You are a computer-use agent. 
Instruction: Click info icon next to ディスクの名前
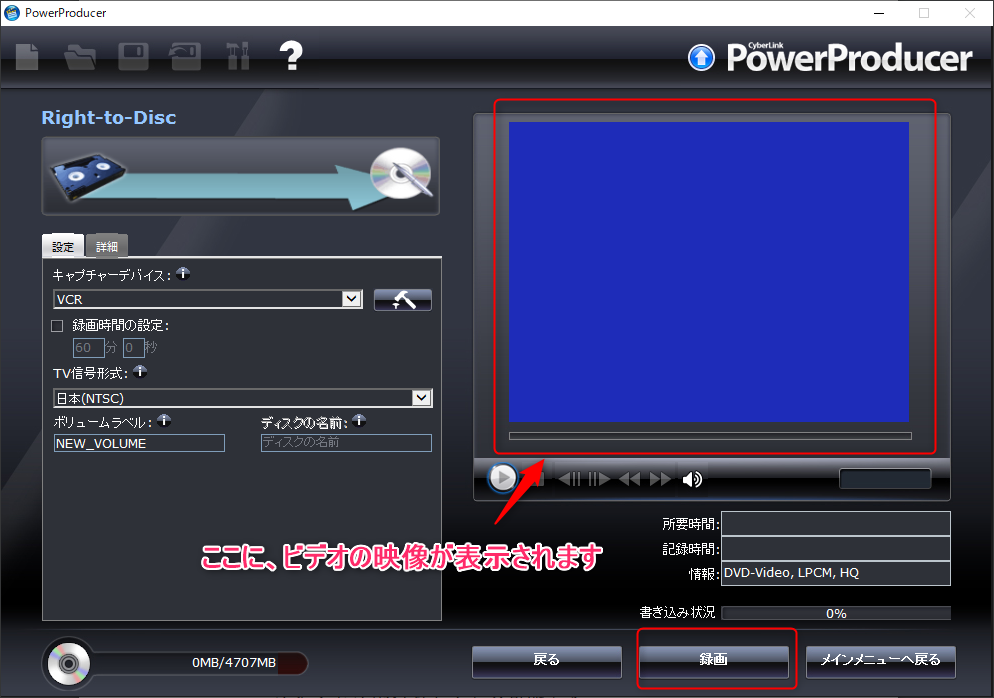click(359, 420)
